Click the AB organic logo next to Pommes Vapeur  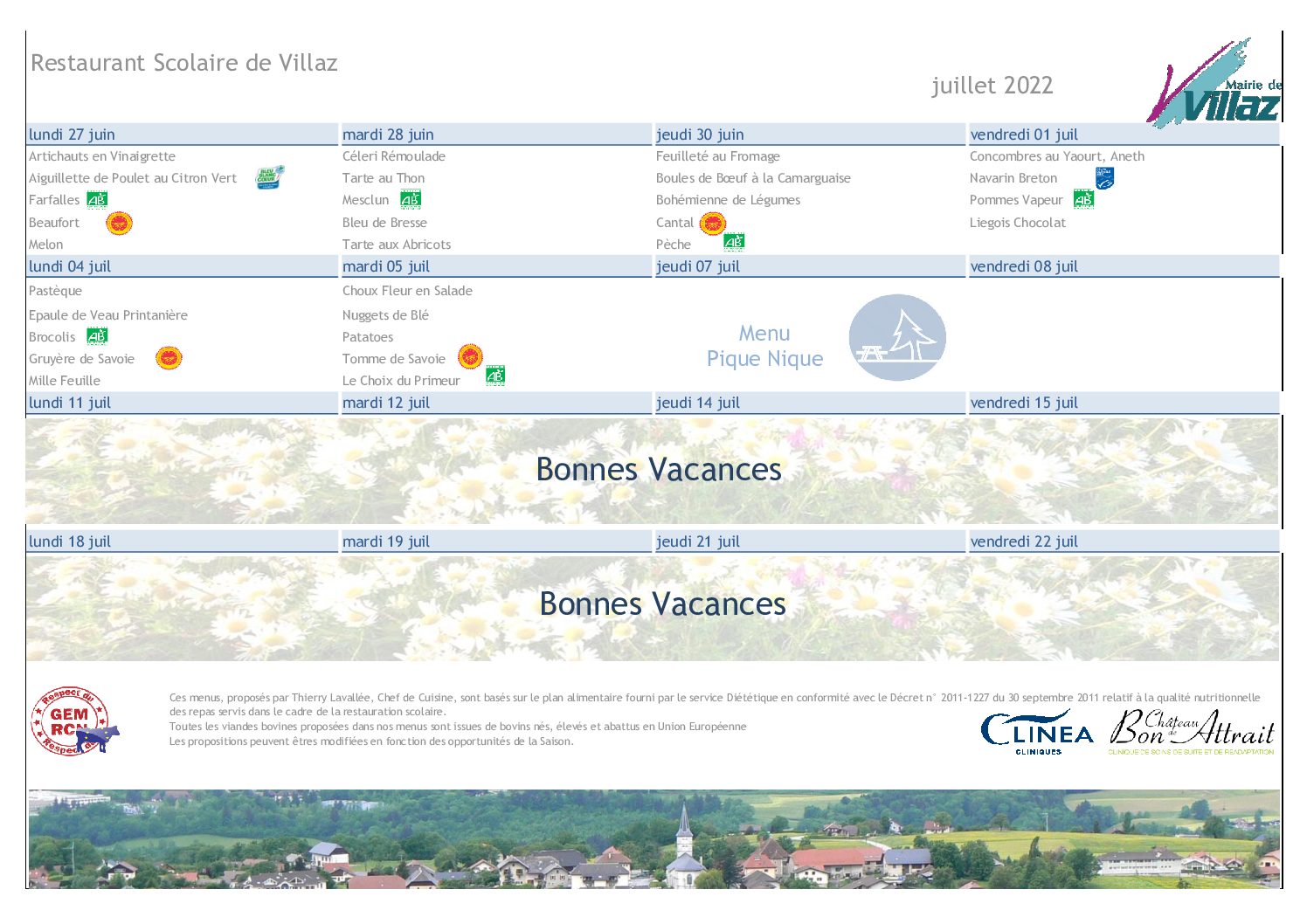click(1083, 199)
